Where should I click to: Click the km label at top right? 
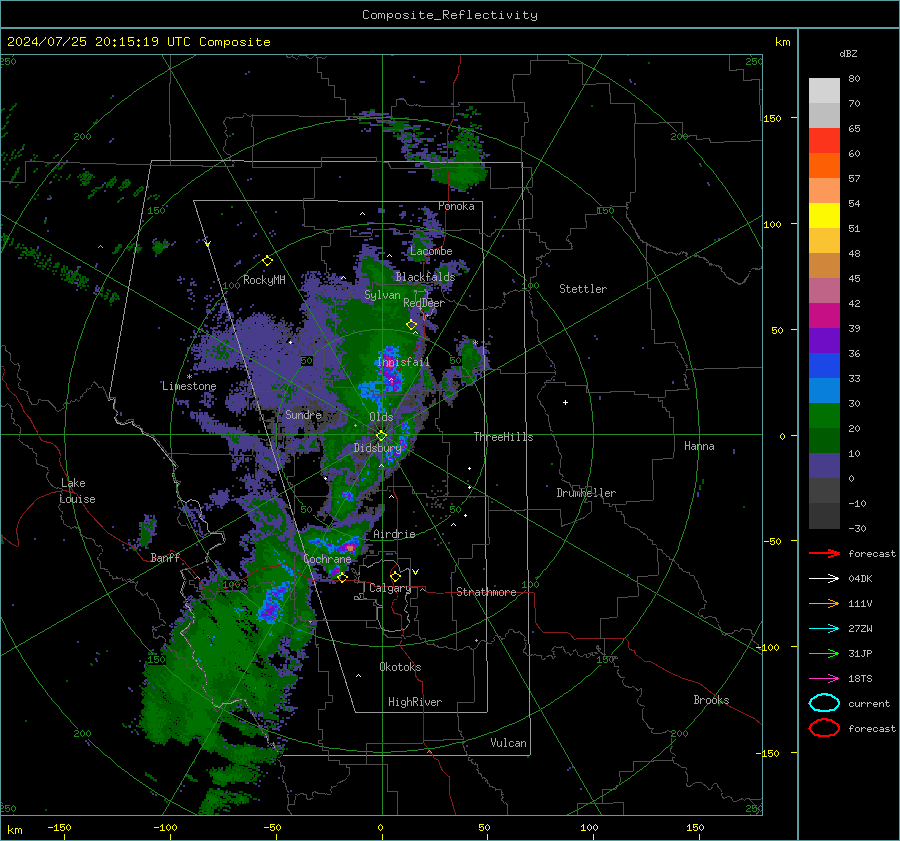[782, 42]
